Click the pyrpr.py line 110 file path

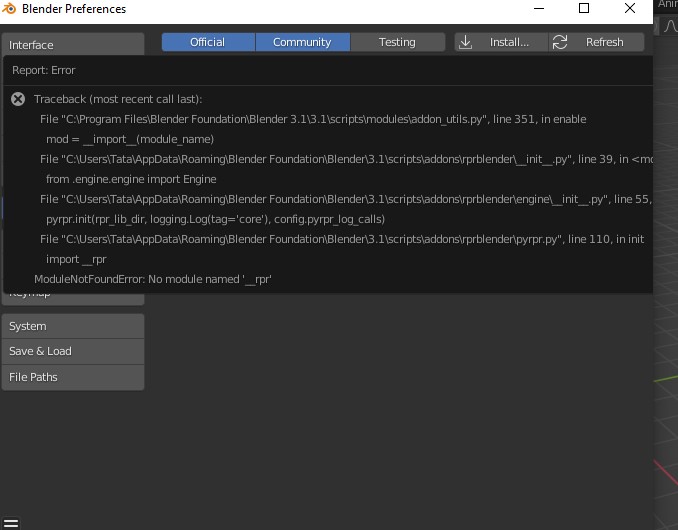point(342,239)
